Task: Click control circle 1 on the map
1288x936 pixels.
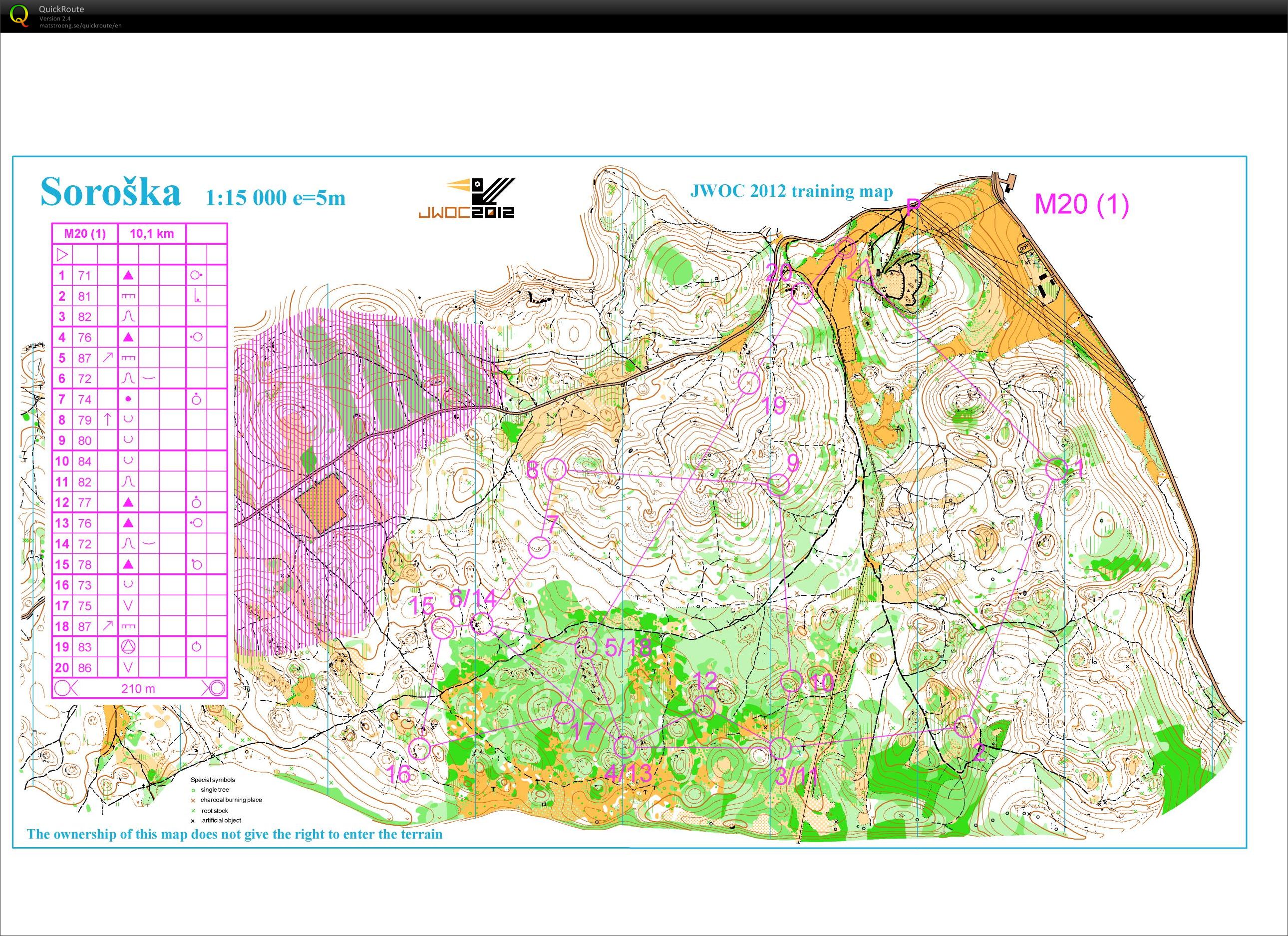Action: coord(1056,469)
